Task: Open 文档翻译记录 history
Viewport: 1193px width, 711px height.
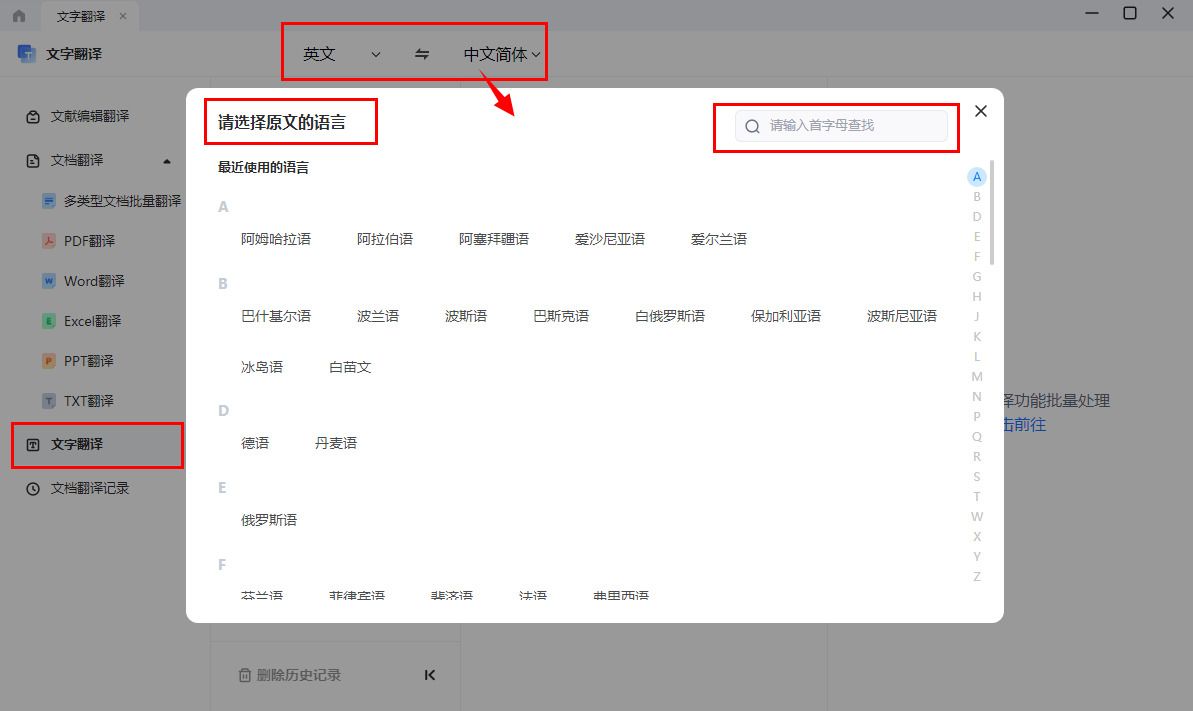Action: click(x=90, y=489)
